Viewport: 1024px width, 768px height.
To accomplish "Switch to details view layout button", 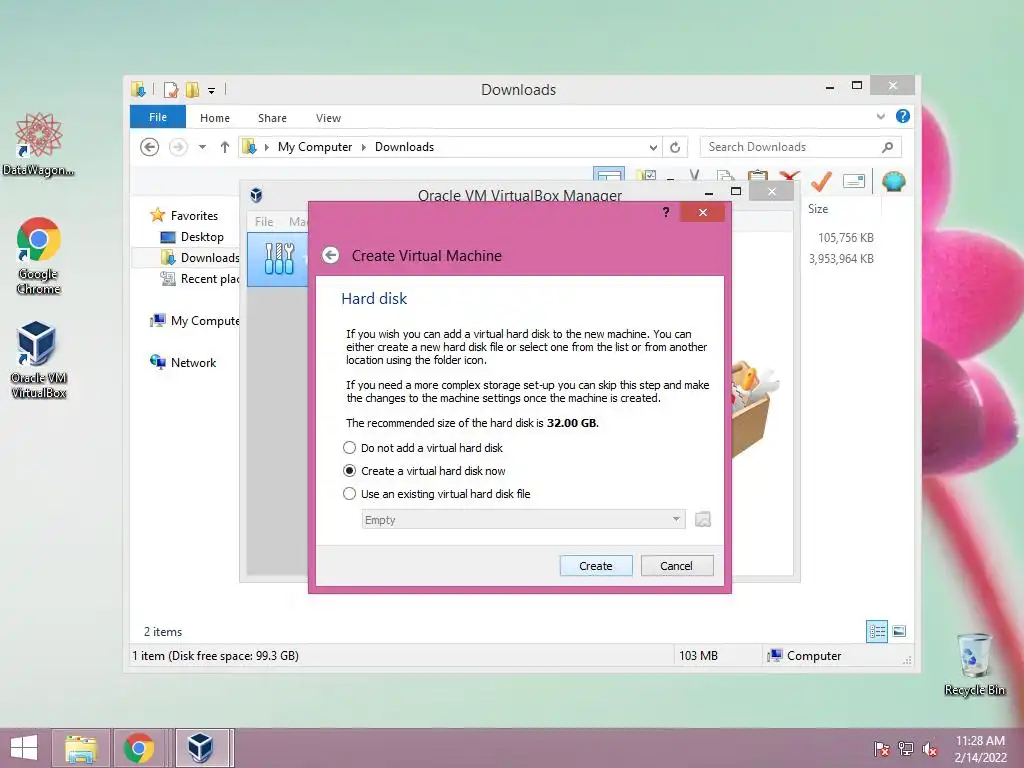I will pyautogui.click(x=876, y=631).
